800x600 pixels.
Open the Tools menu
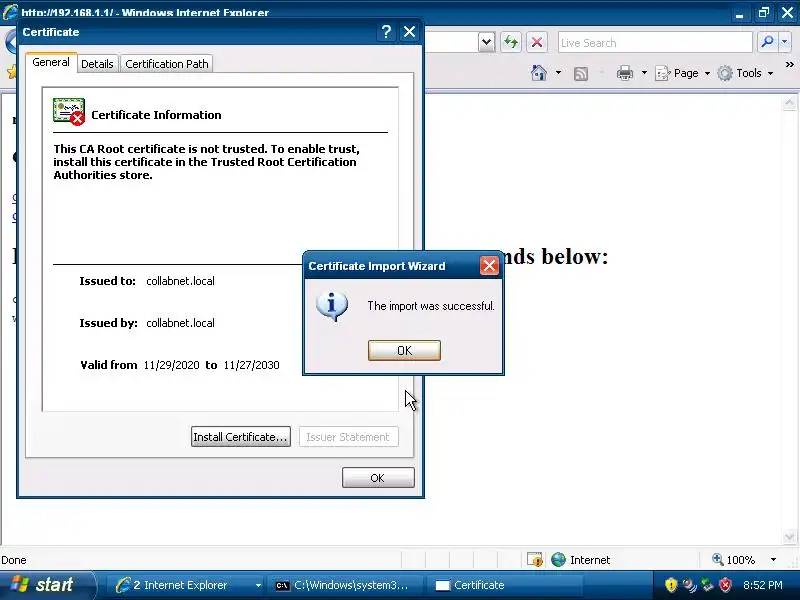point(745,73)
